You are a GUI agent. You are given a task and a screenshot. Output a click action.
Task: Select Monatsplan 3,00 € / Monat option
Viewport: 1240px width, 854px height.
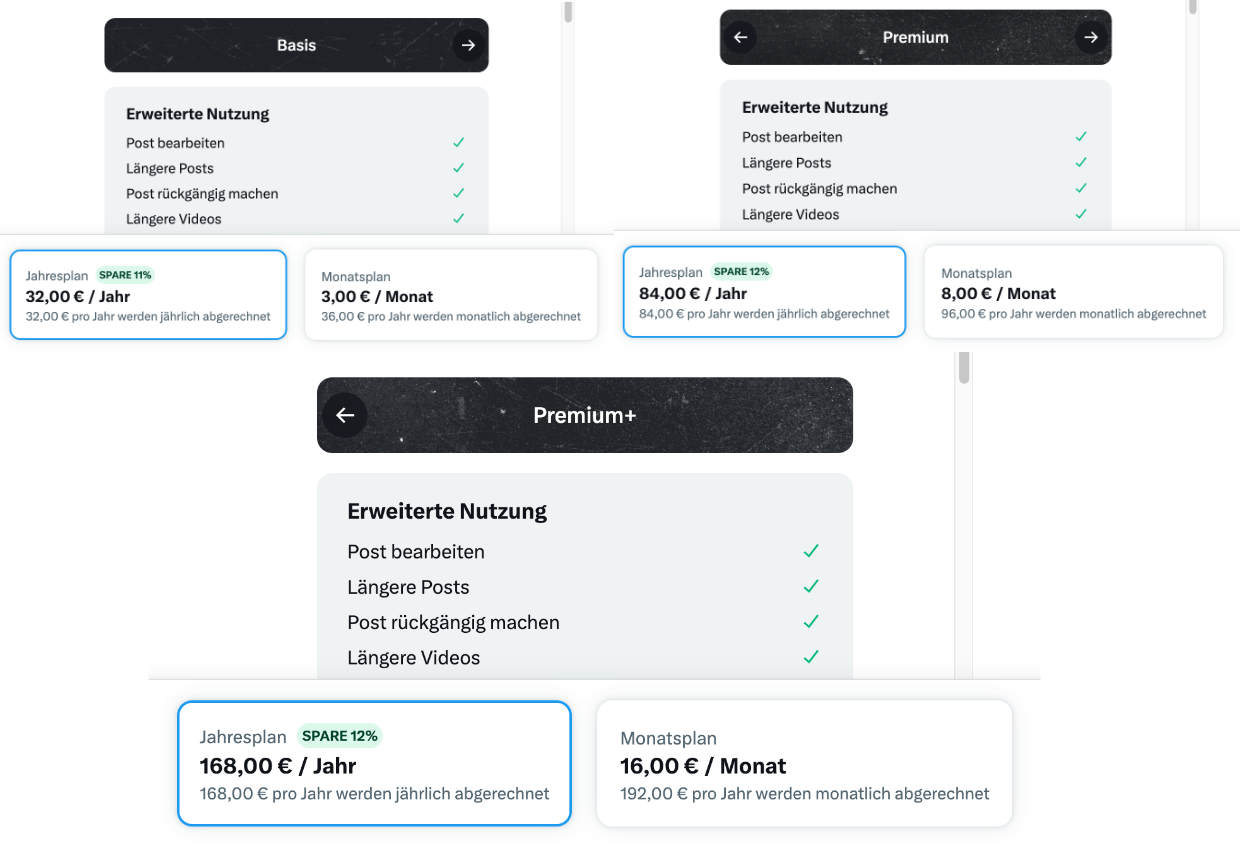451,295
